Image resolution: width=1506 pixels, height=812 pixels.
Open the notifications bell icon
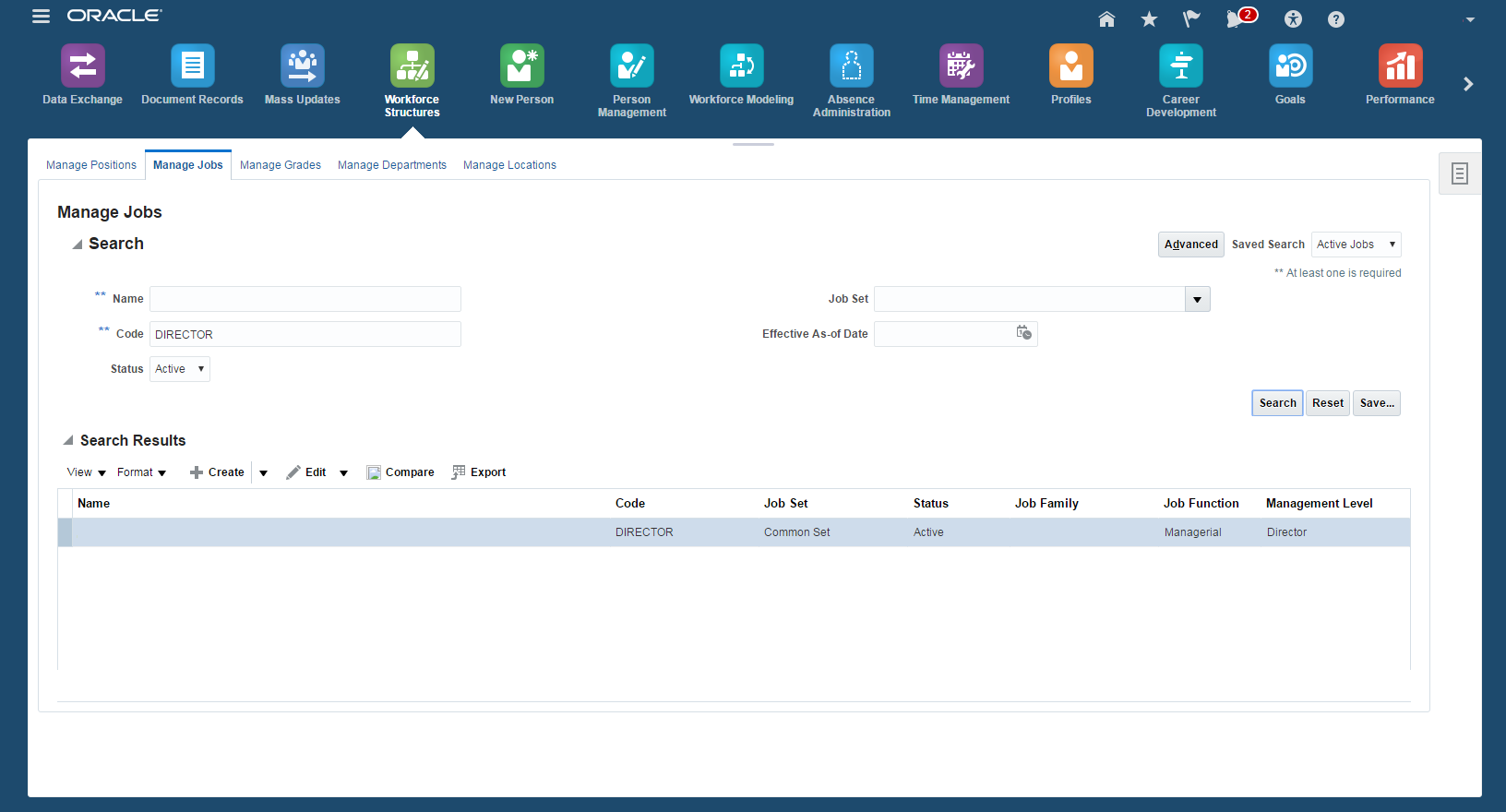coord(1235,19)
